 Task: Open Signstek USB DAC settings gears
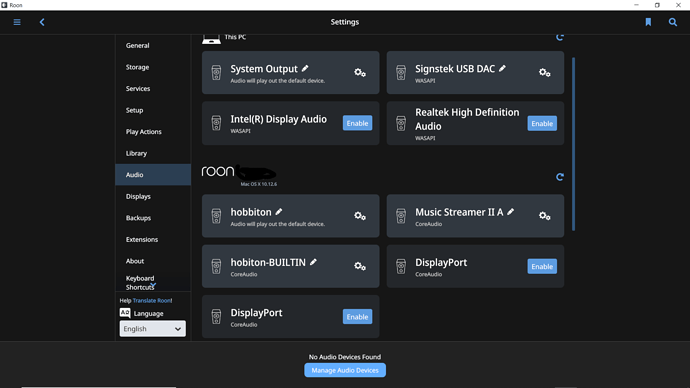(545, 73)
